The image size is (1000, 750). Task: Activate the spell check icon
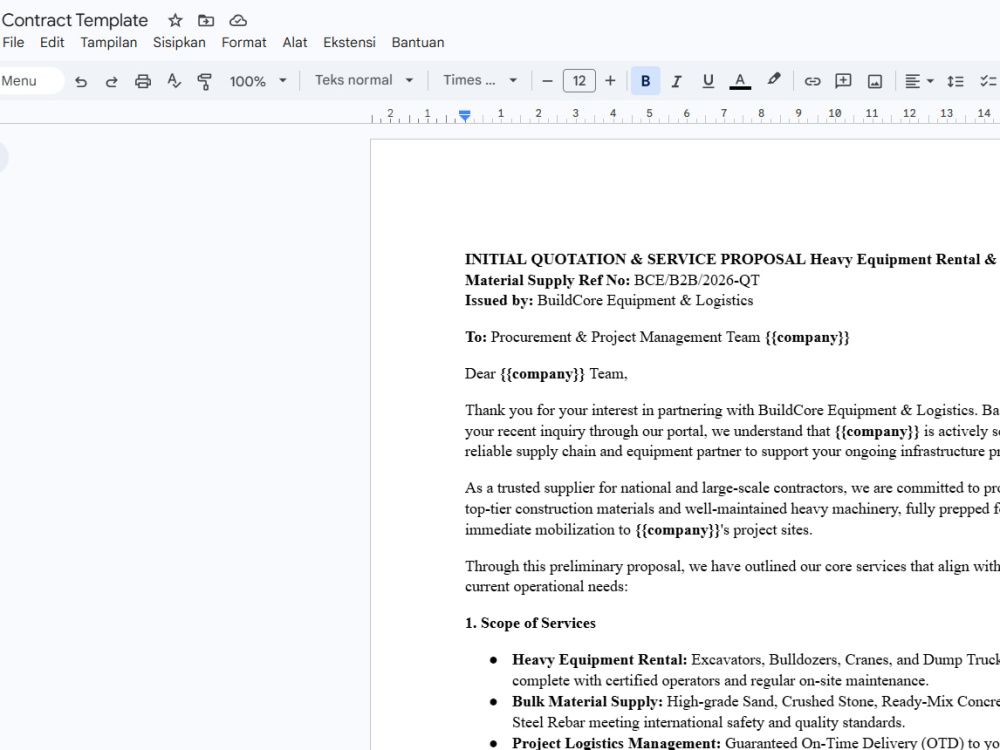pyautogui.click(x=173, y=81)
